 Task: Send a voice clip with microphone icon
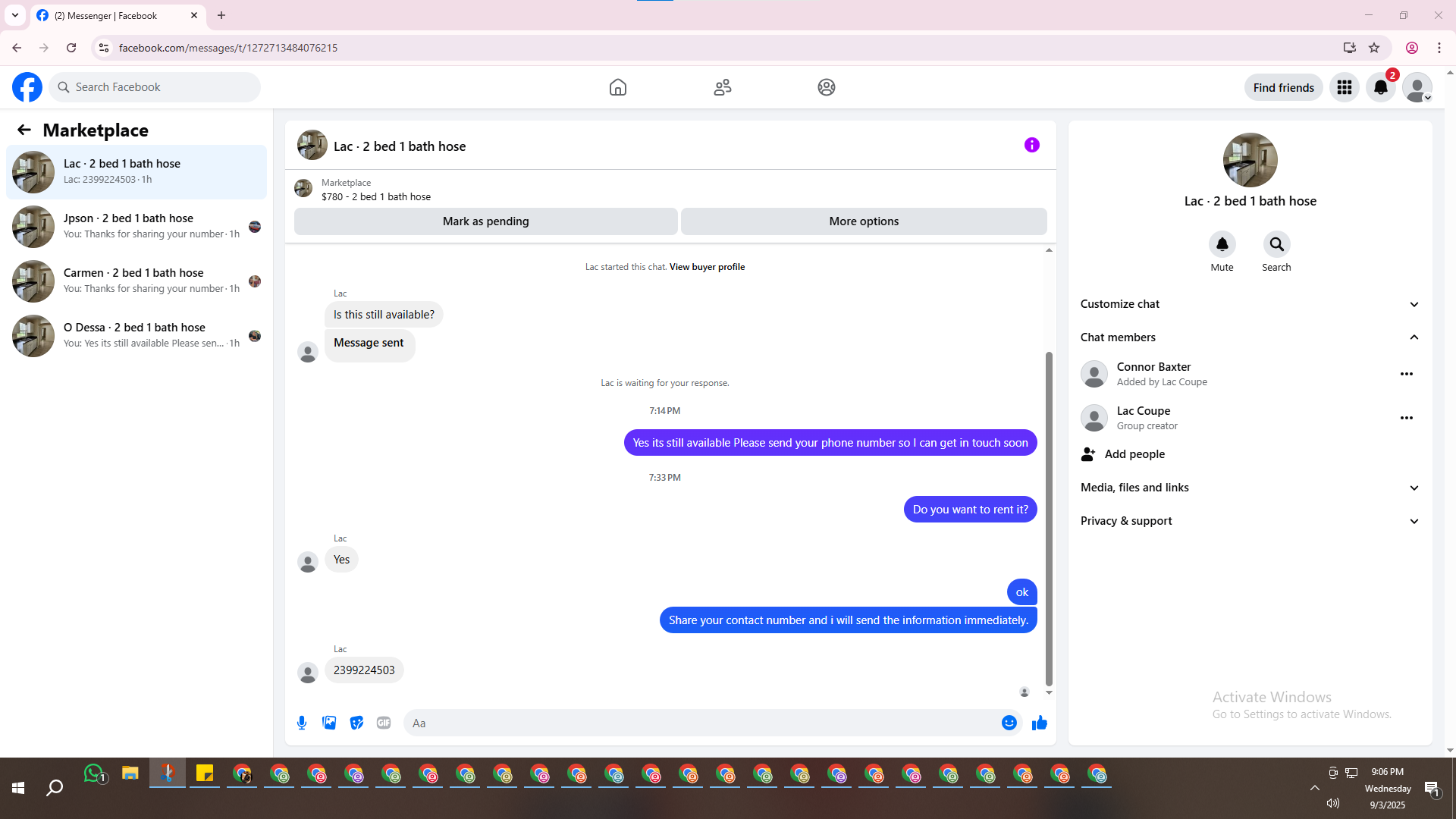[302, 723]
